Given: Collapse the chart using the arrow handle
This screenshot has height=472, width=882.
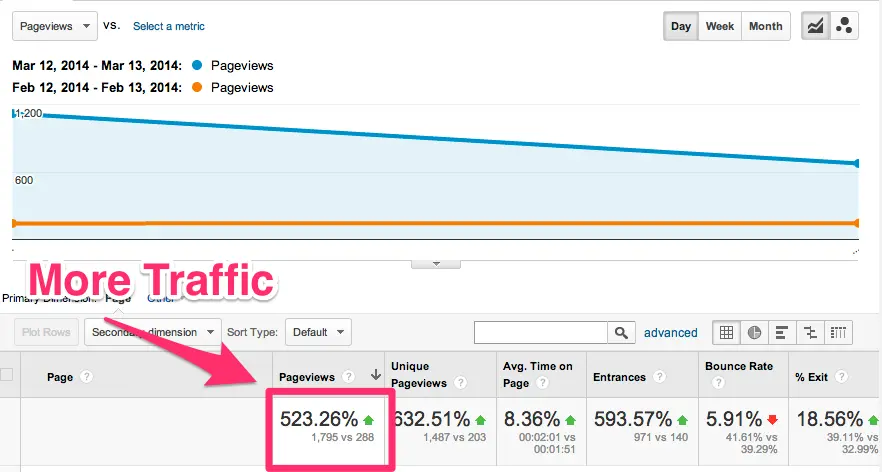Looking at the screenshot, I should point(436,263).
